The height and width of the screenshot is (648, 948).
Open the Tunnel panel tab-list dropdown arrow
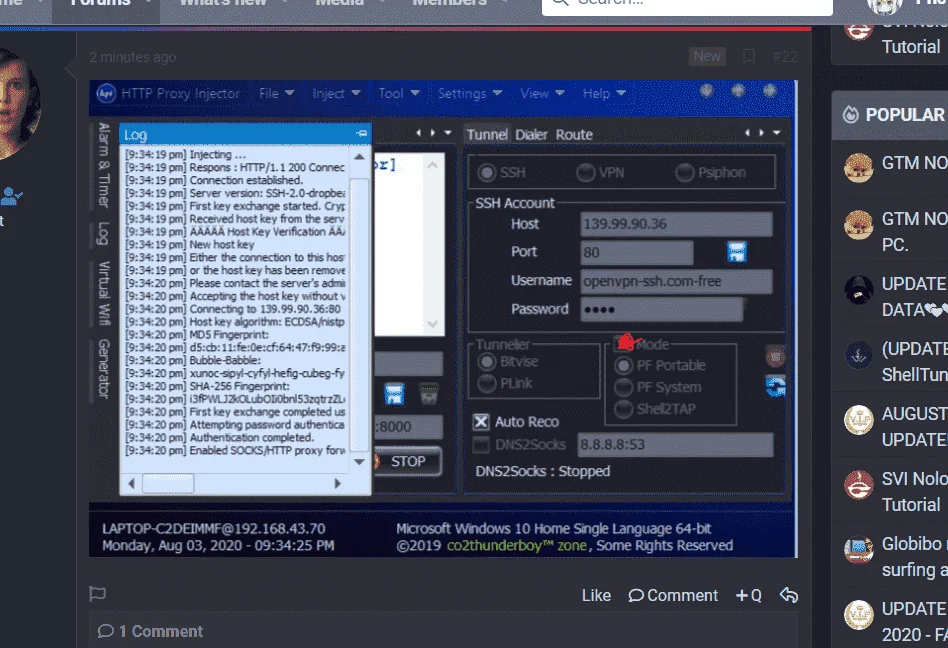[776, 132]
